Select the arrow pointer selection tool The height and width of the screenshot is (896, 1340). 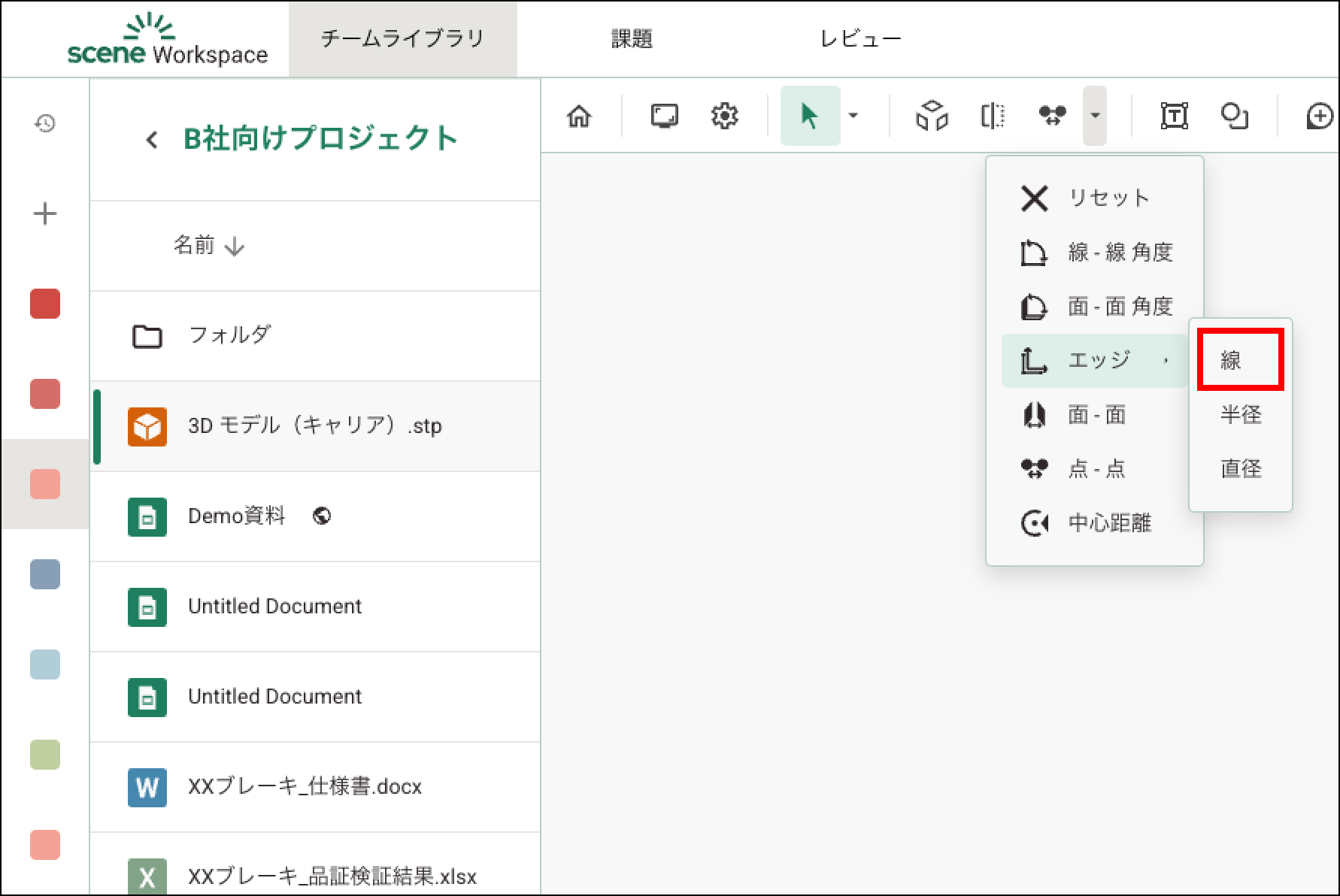point(809,117)
